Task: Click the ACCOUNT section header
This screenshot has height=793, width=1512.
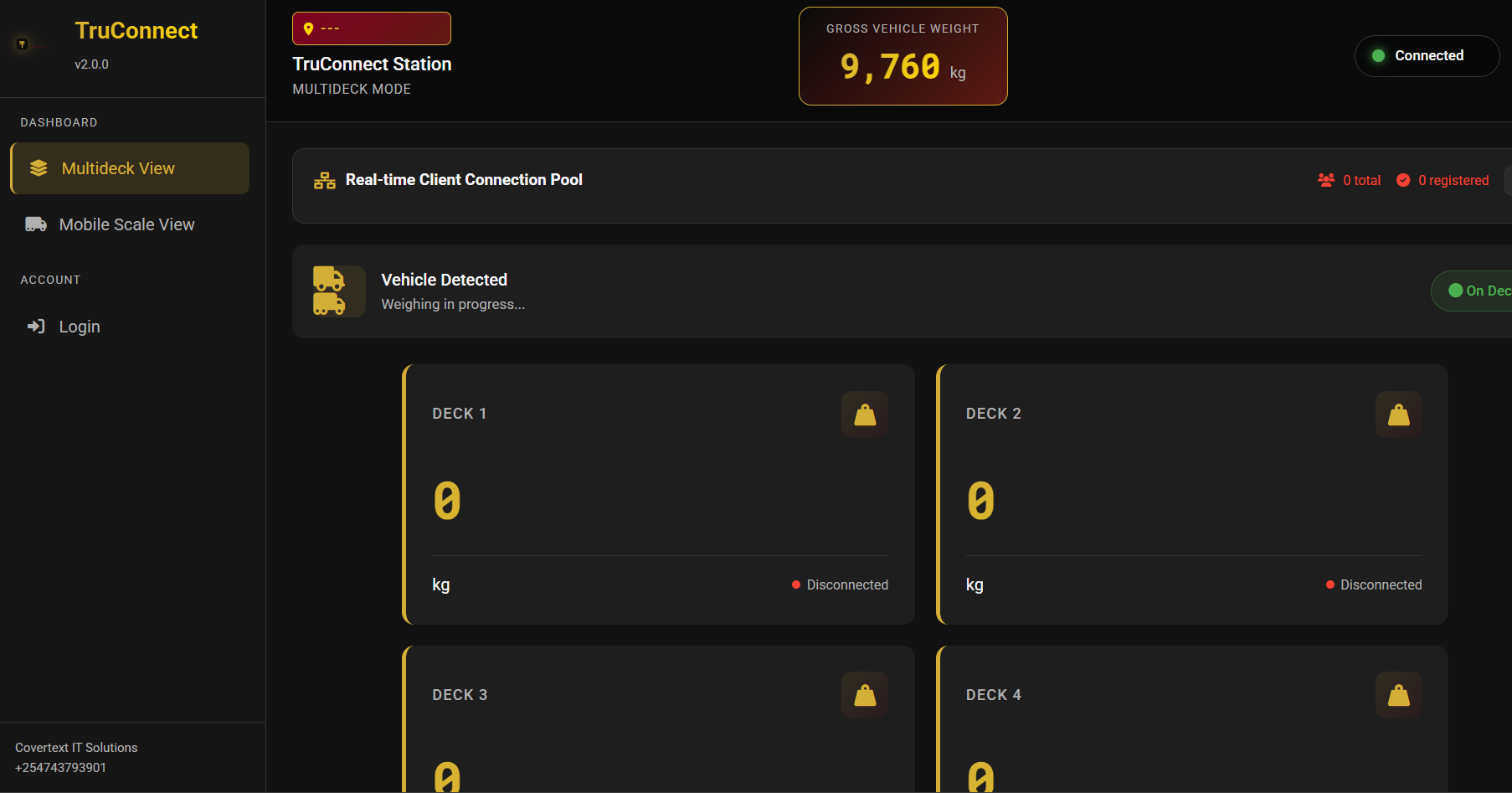Action: pos(50,280)
